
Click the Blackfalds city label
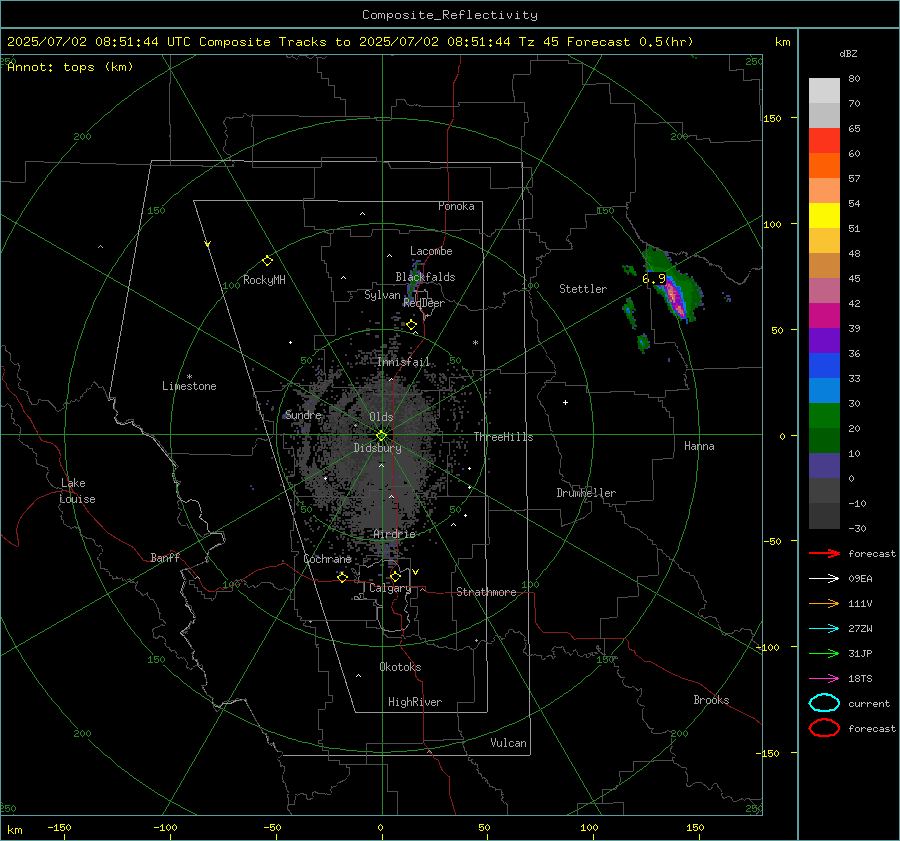(425, 277)
